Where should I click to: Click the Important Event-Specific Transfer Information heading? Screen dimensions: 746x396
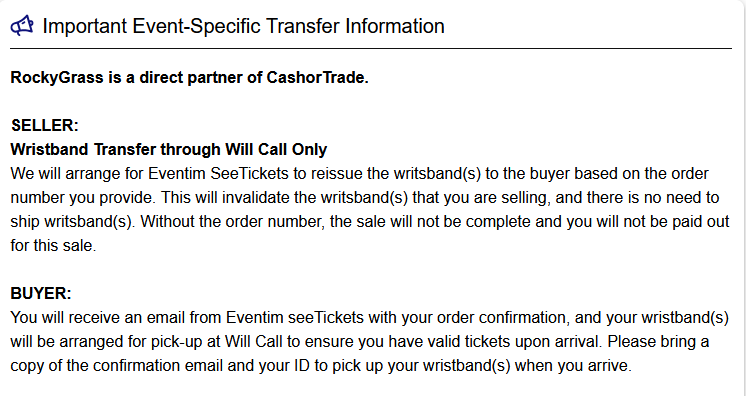(244, 26)
